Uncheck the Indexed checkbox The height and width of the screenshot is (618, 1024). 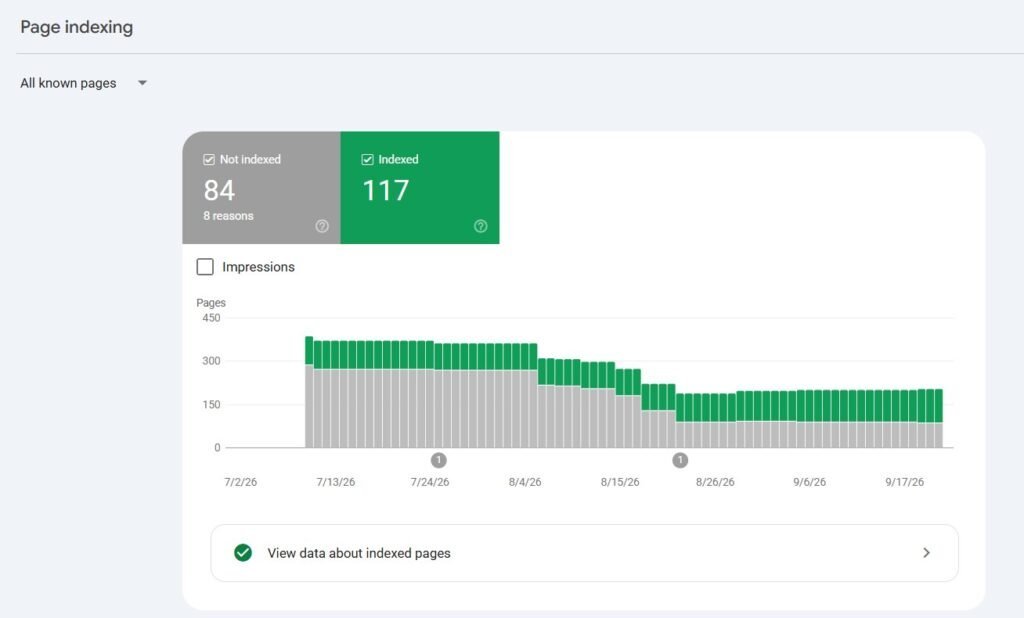(368, 159)
